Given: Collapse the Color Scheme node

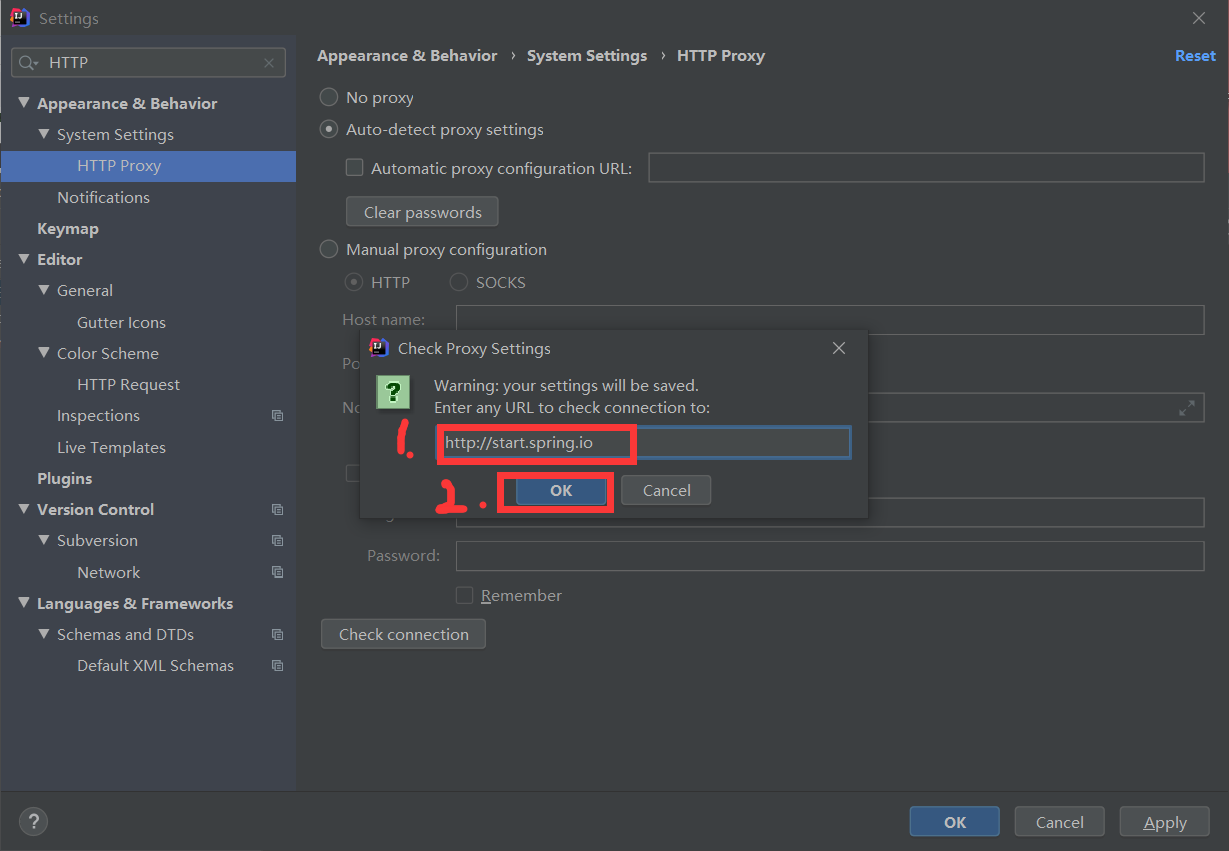Looking at the screenshot, I should tap(44, 353).
